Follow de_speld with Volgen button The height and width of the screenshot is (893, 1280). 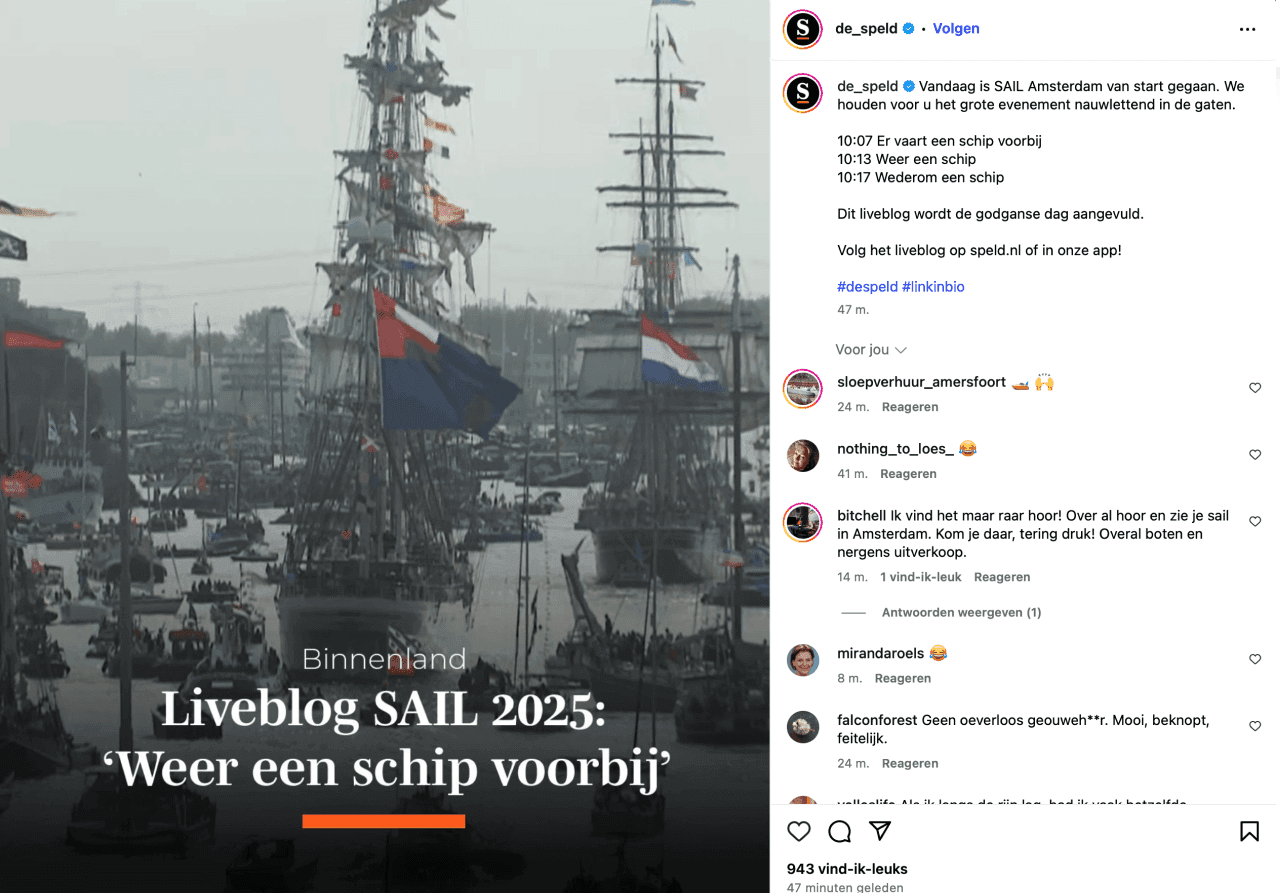click(x=956, y=29)
